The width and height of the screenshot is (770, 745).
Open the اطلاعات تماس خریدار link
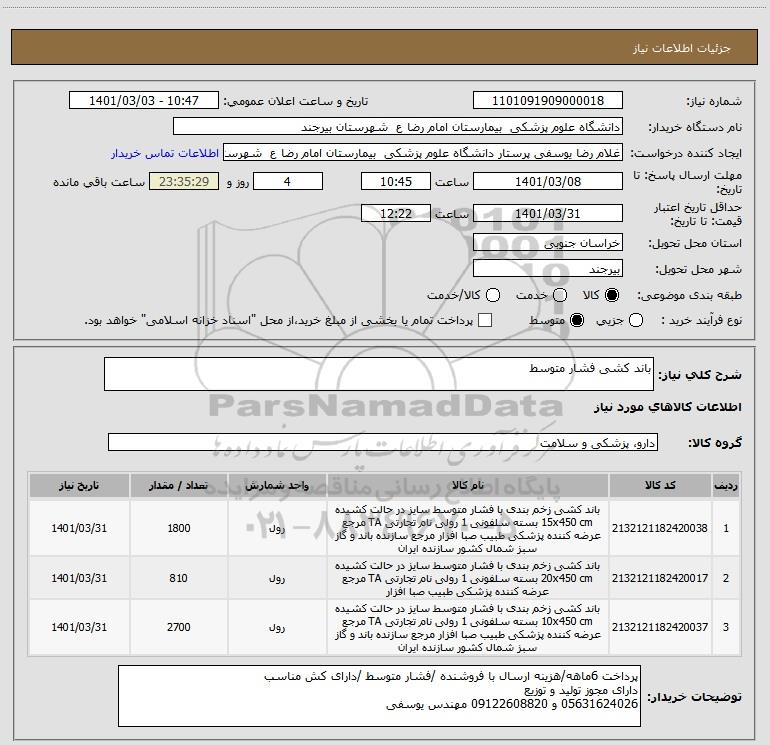tap(165, 153)
